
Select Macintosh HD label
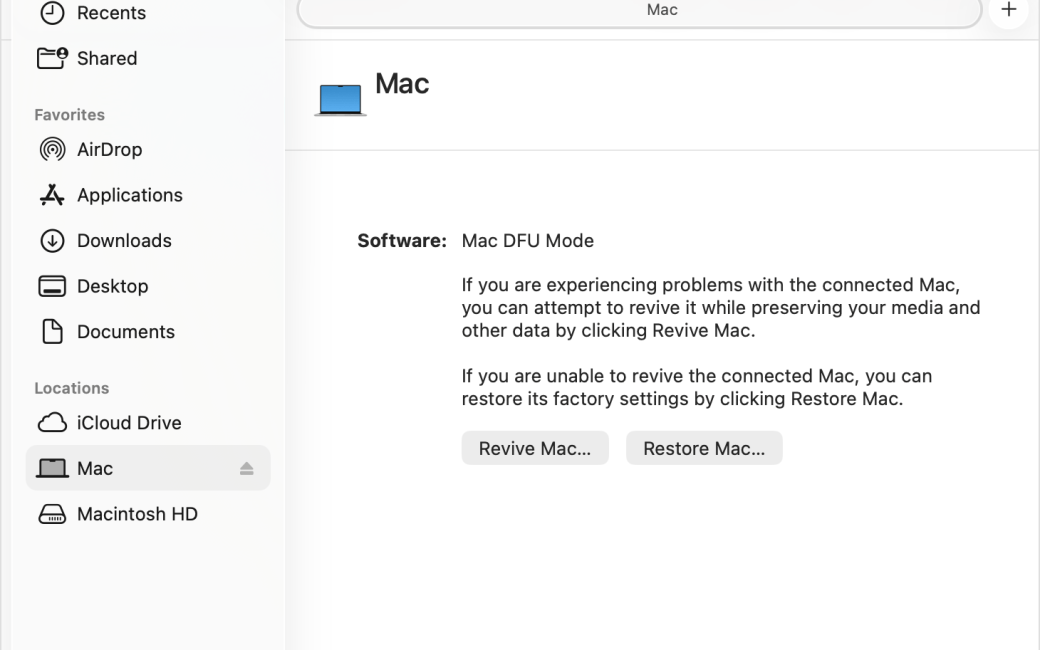[x=137, y=514]
